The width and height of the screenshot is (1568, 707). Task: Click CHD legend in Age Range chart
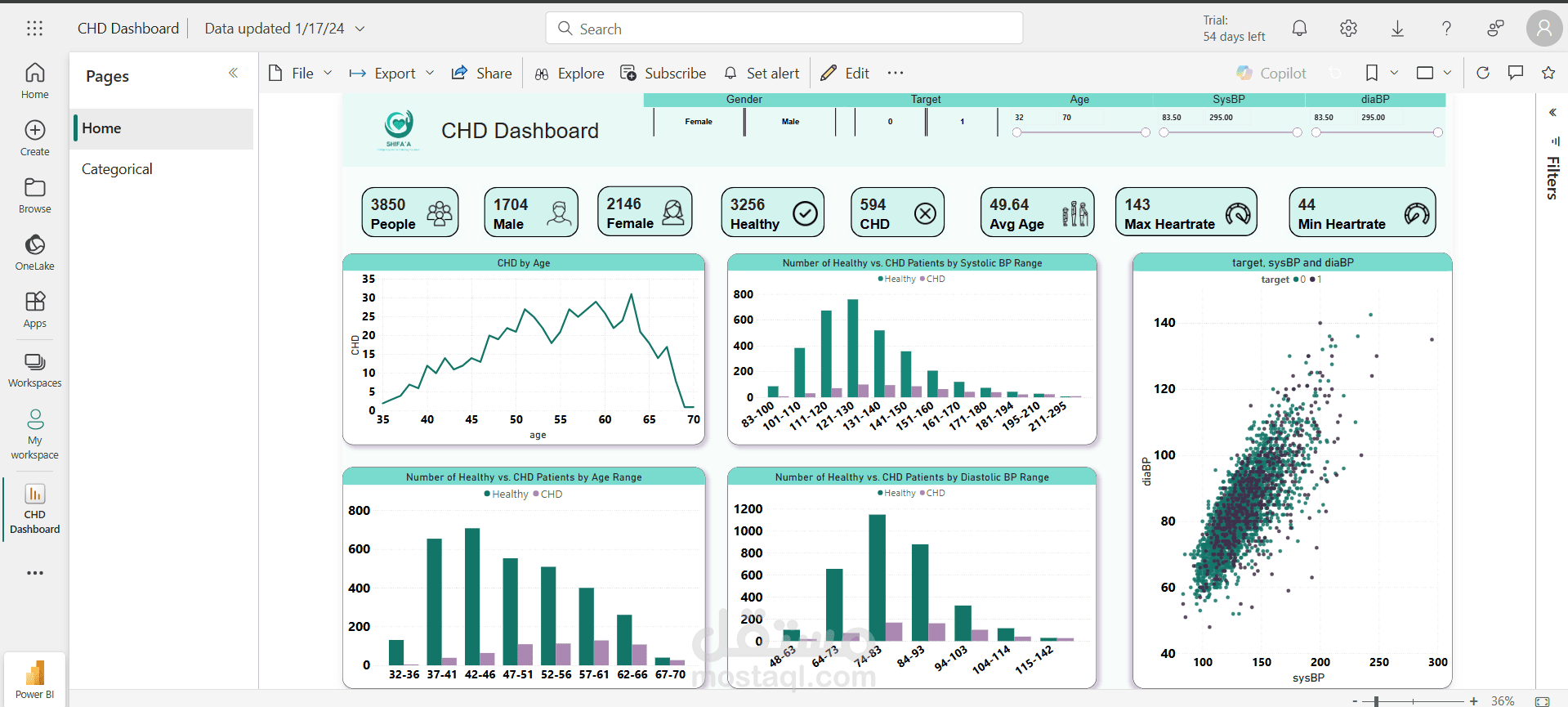click(x=547, y=494)
